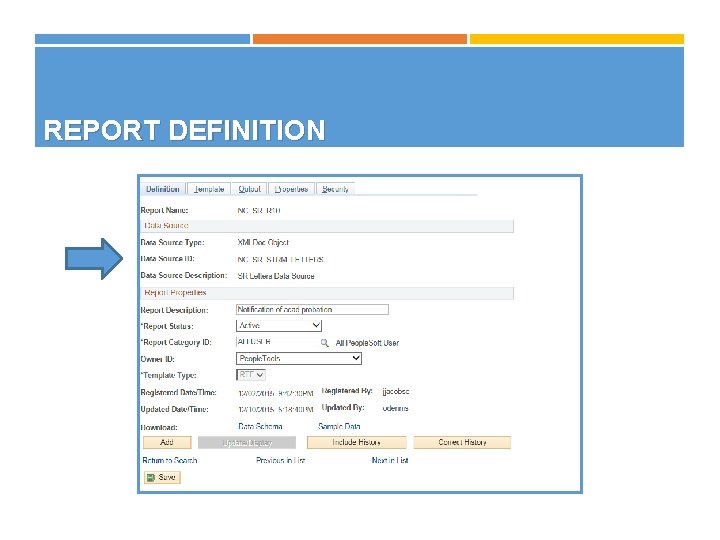This screenshot has height=540, width=720.
Task: Save the report definition
Action: pos(162,478)
